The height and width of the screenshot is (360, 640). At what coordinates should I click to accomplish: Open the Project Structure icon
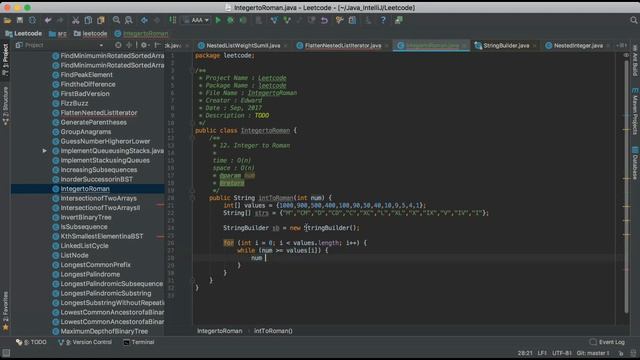click(x=352, y=20)
